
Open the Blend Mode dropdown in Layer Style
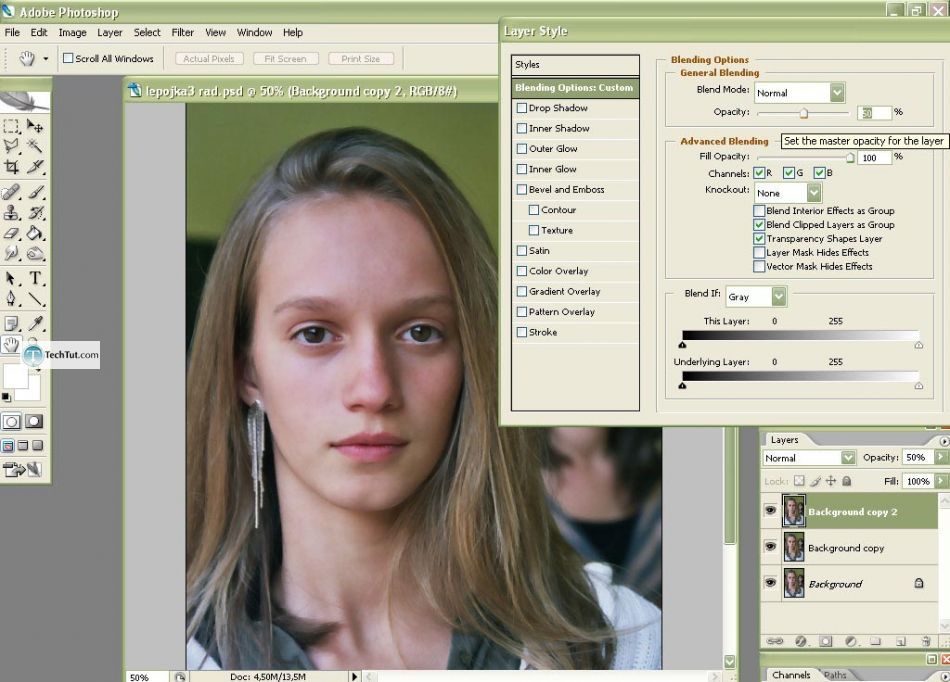point(837,93)
